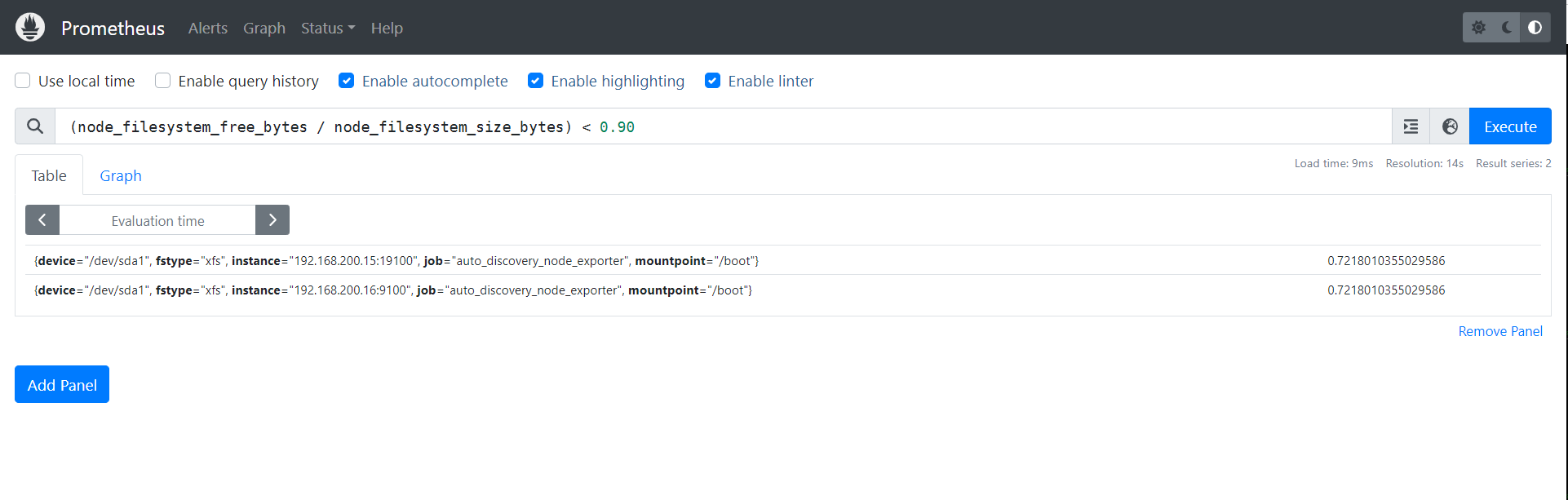The width and height of the screenshot is (1568, 500).
Task: Click the magnifier search icon beside query
Action: pyautogui.click(x=35, y=126)
